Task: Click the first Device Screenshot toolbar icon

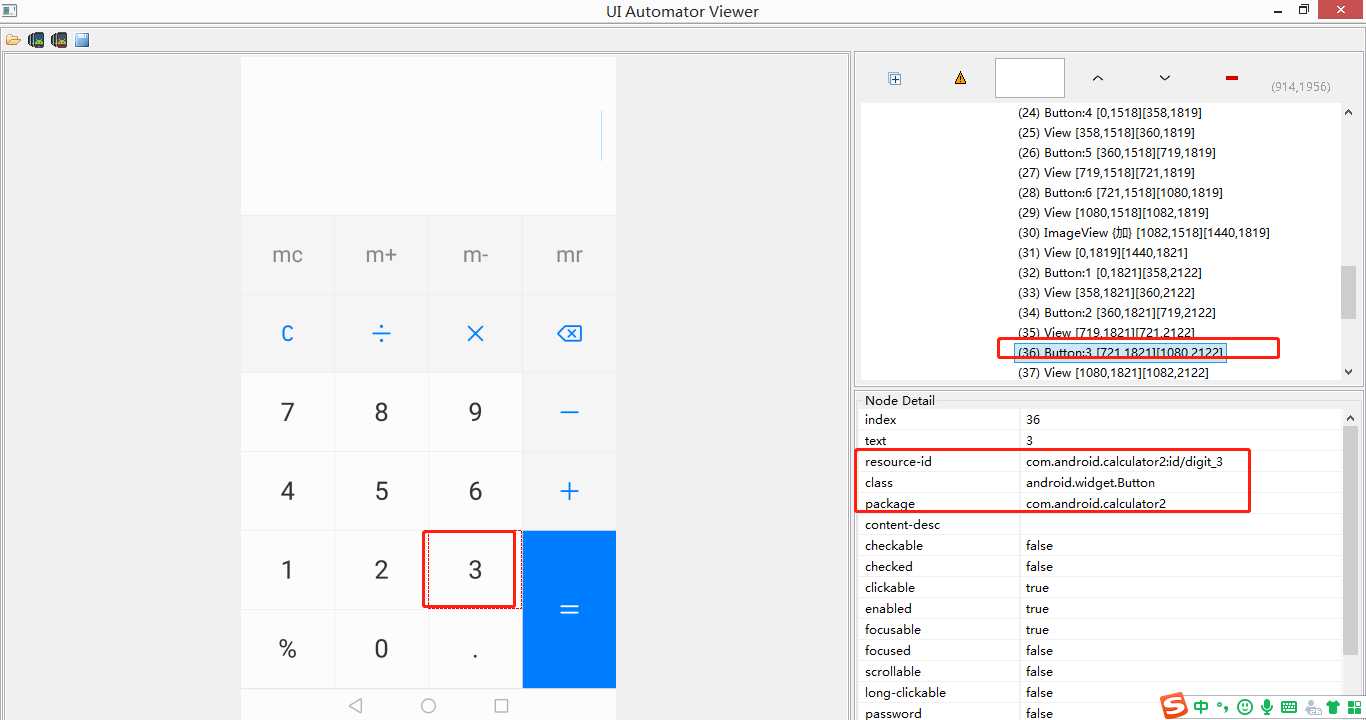Action: 36,40
